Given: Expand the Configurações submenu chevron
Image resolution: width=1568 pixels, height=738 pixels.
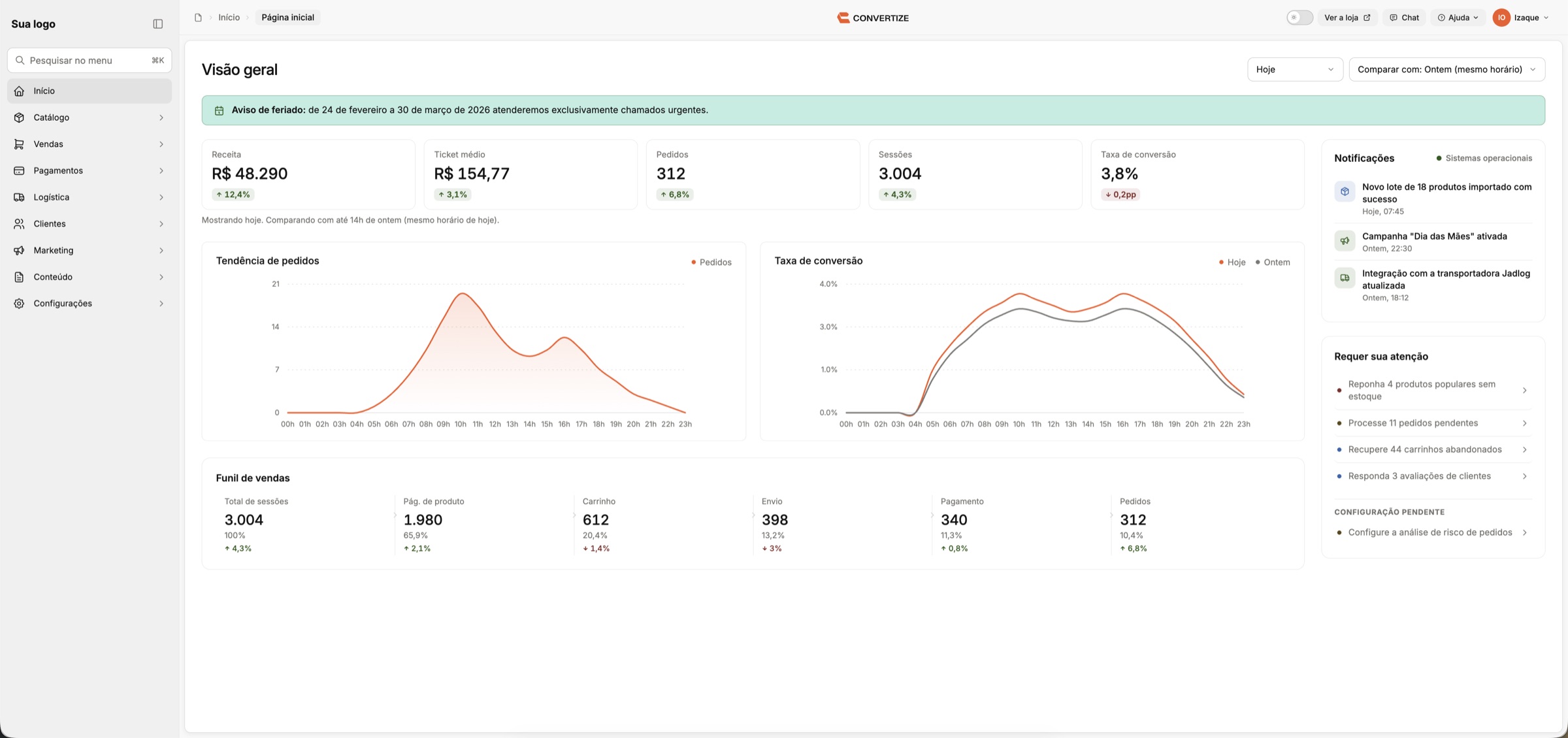Looking at the screenshot, I should coord(161,304).
